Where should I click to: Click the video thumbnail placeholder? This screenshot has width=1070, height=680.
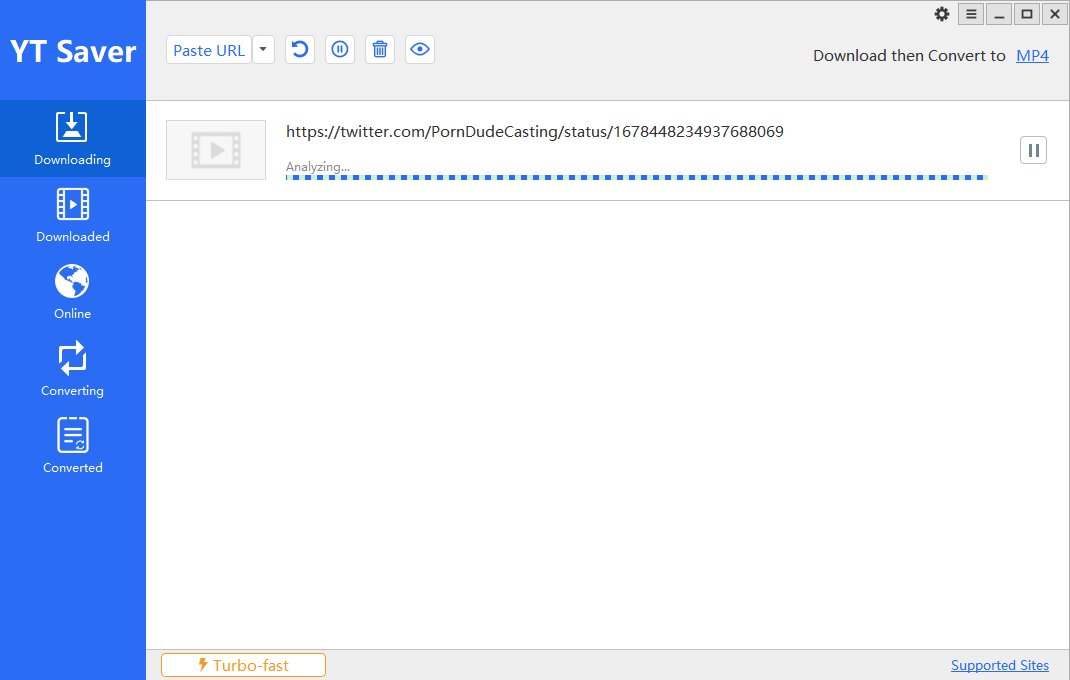(216, 150)
